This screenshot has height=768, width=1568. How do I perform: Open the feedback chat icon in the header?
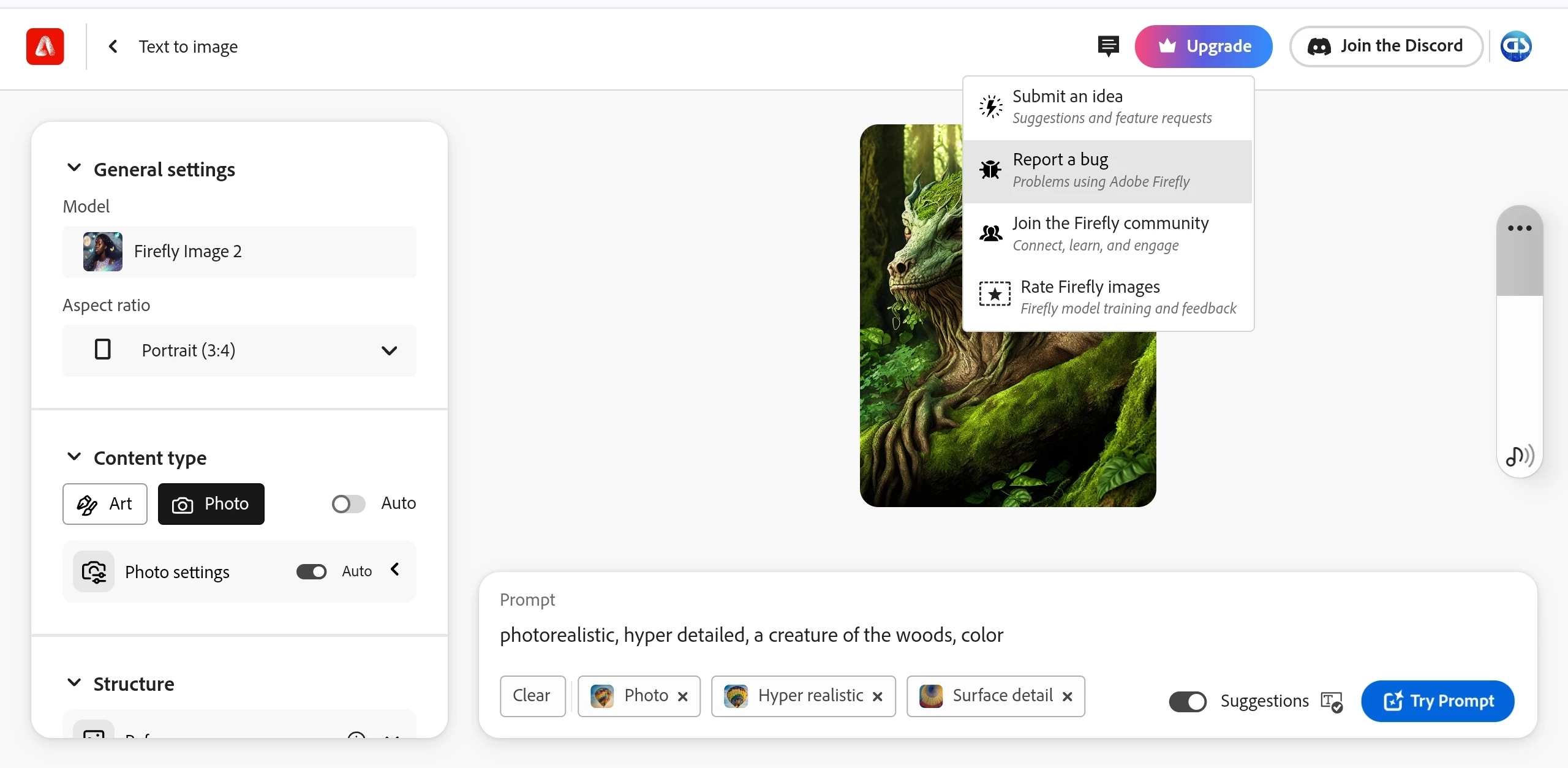point(1108,47)
